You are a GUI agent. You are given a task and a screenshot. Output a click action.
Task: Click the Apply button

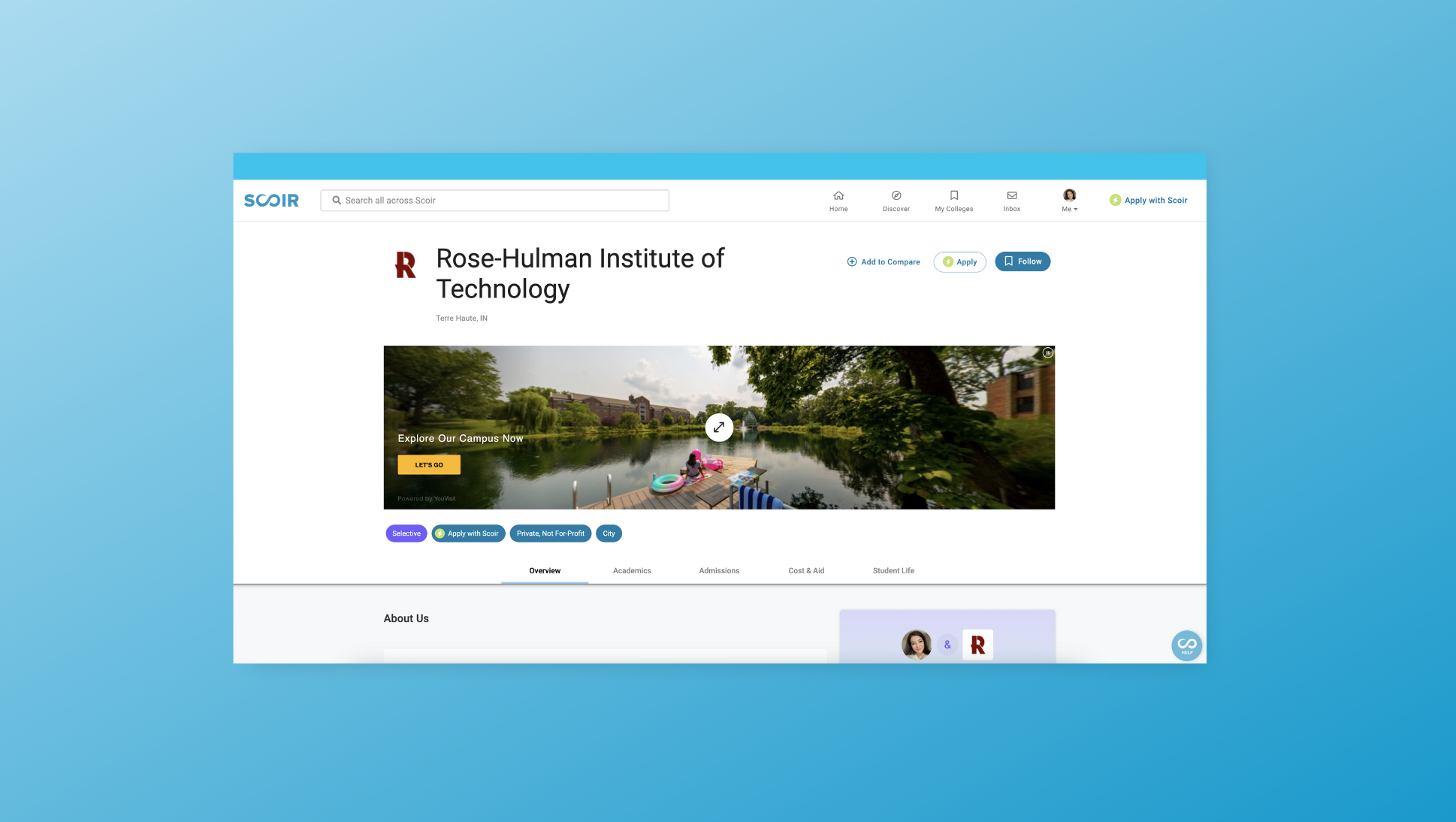click(959, 262)
